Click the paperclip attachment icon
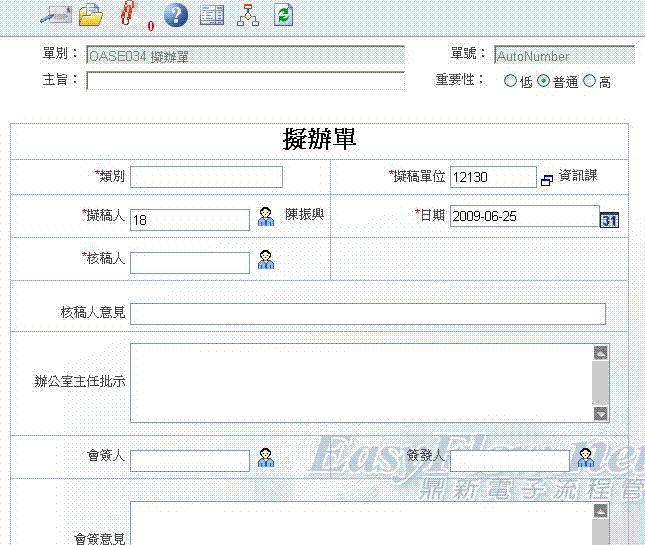The height and width of the screenshot is (545, 645). (x=127, y=15)
